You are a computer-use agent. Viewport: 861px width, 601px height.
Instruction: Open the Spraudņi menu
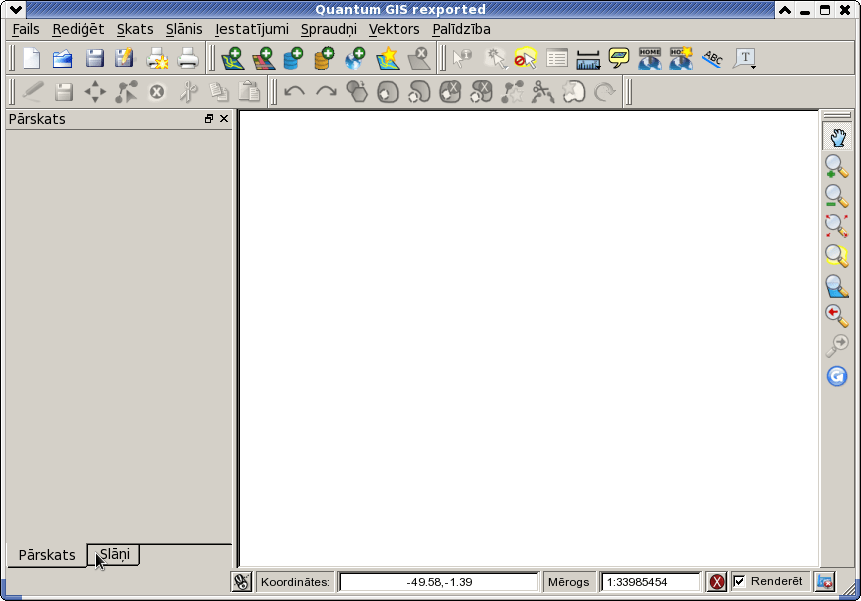tap(328, 29)
